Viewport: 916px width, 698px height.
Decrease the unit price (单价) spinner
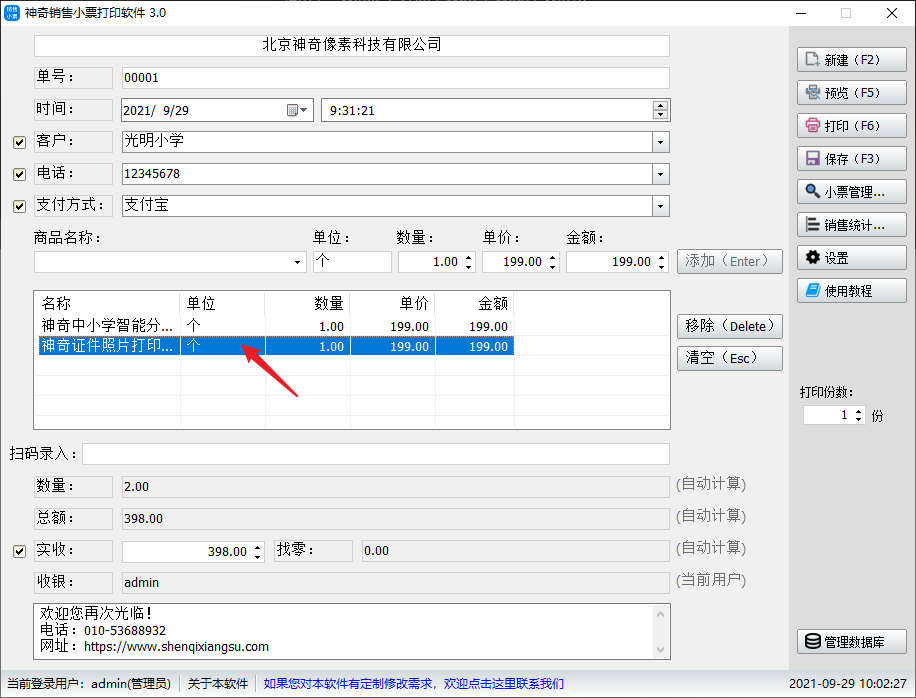(553, 267)
